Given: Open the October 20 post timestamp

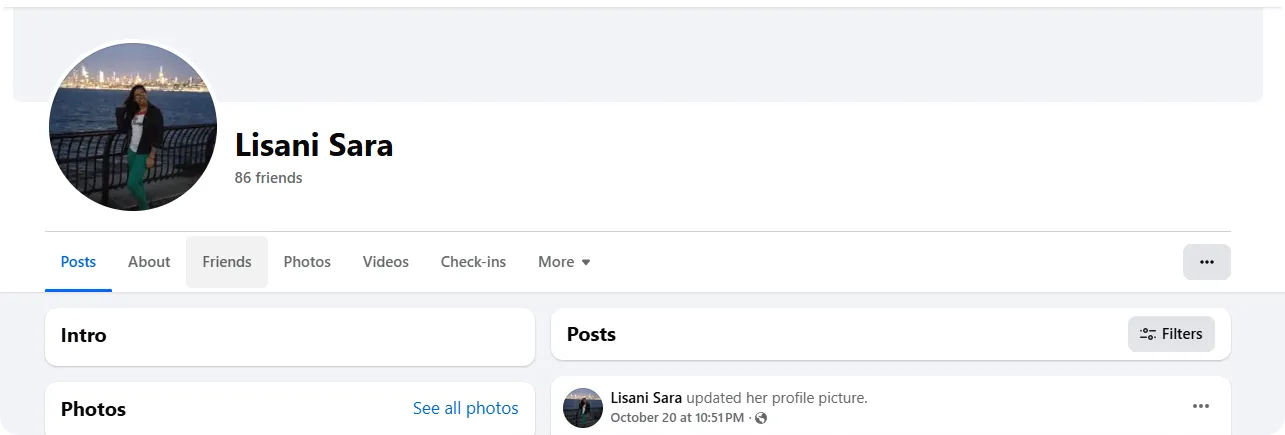Looking at the screenshot, I should click(677, 417).
